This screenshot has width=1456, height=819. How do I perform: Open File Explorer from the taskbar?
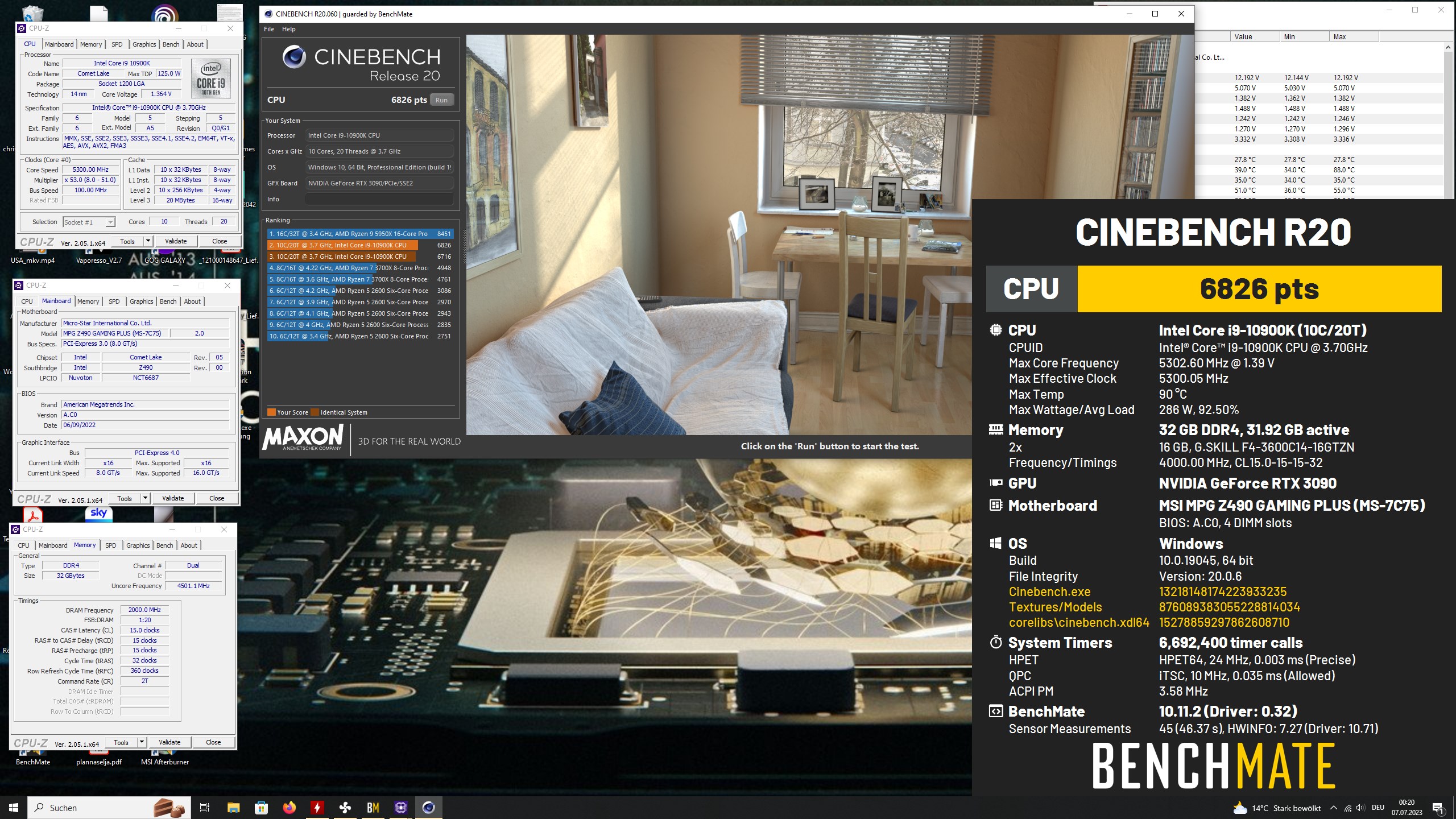(234, 808)
